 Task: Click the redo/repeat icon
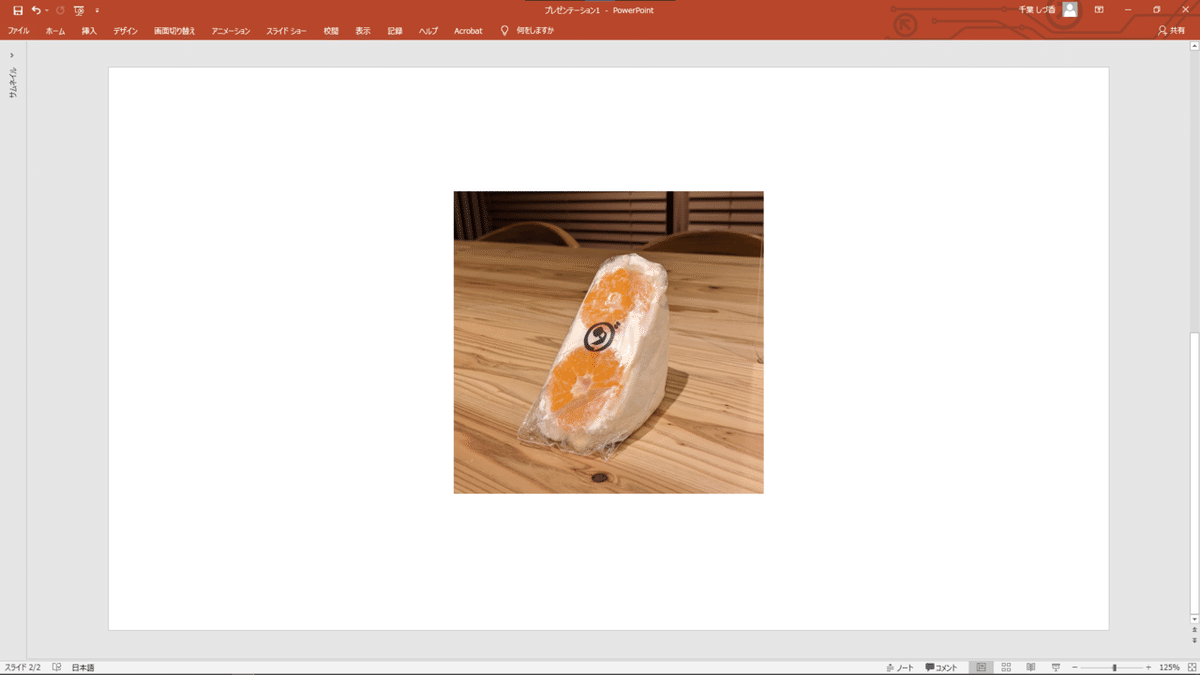[x=60, y=10]
